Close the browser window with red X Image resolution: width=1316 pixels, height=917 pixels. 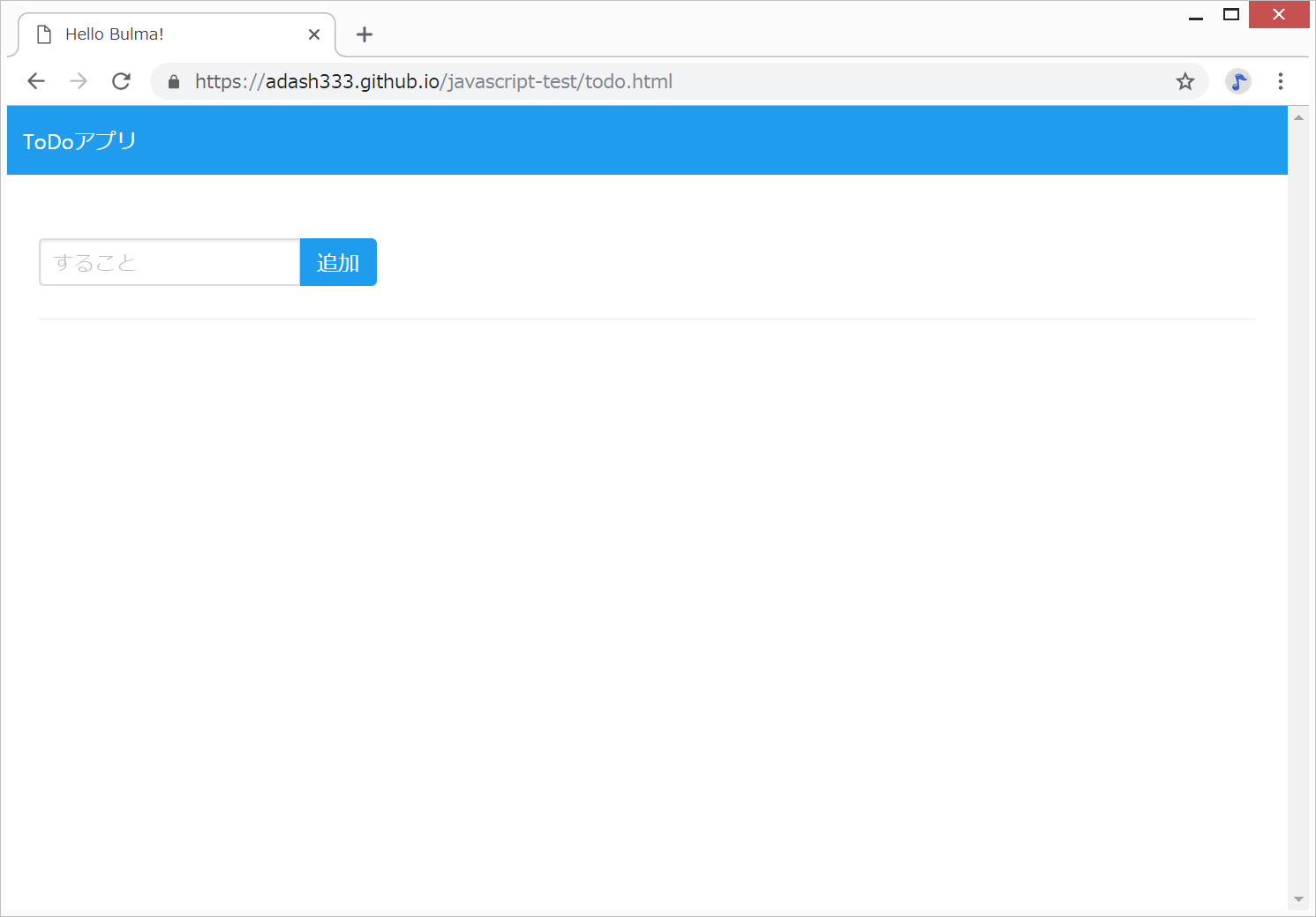[x=1278, y=15]
